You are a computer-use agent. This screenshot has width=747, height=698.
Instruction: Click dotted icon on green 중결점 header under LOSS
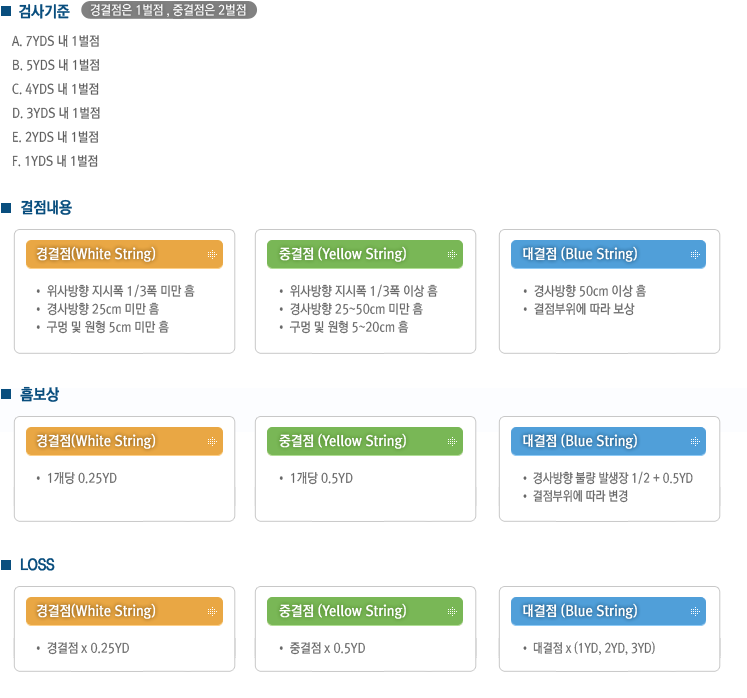(452, 611)
